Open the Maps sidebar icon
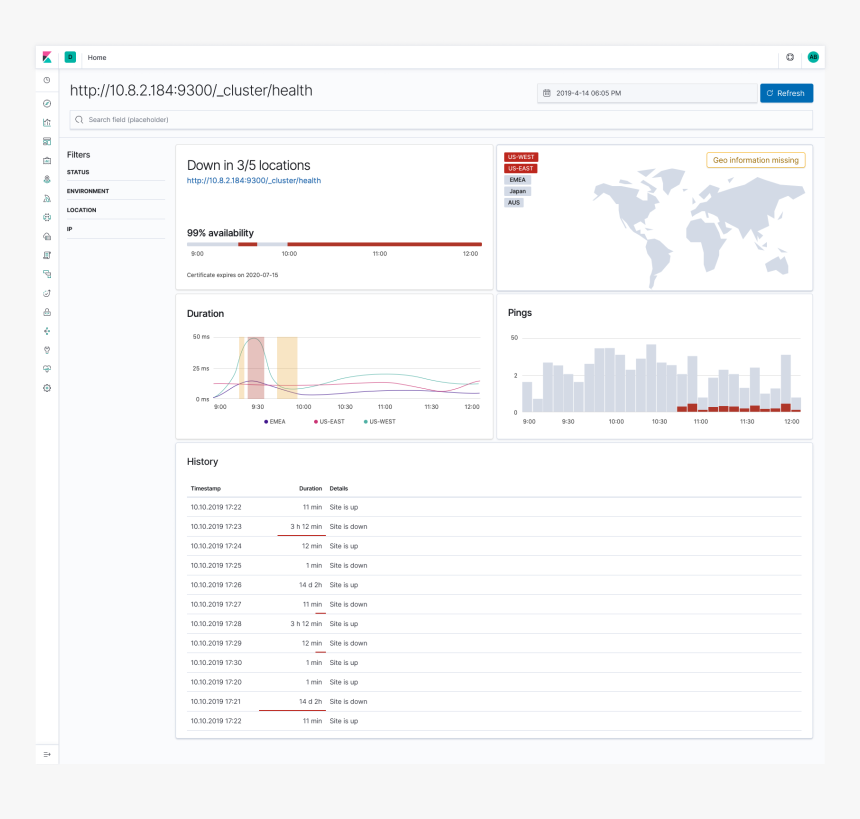 (47, 179)
